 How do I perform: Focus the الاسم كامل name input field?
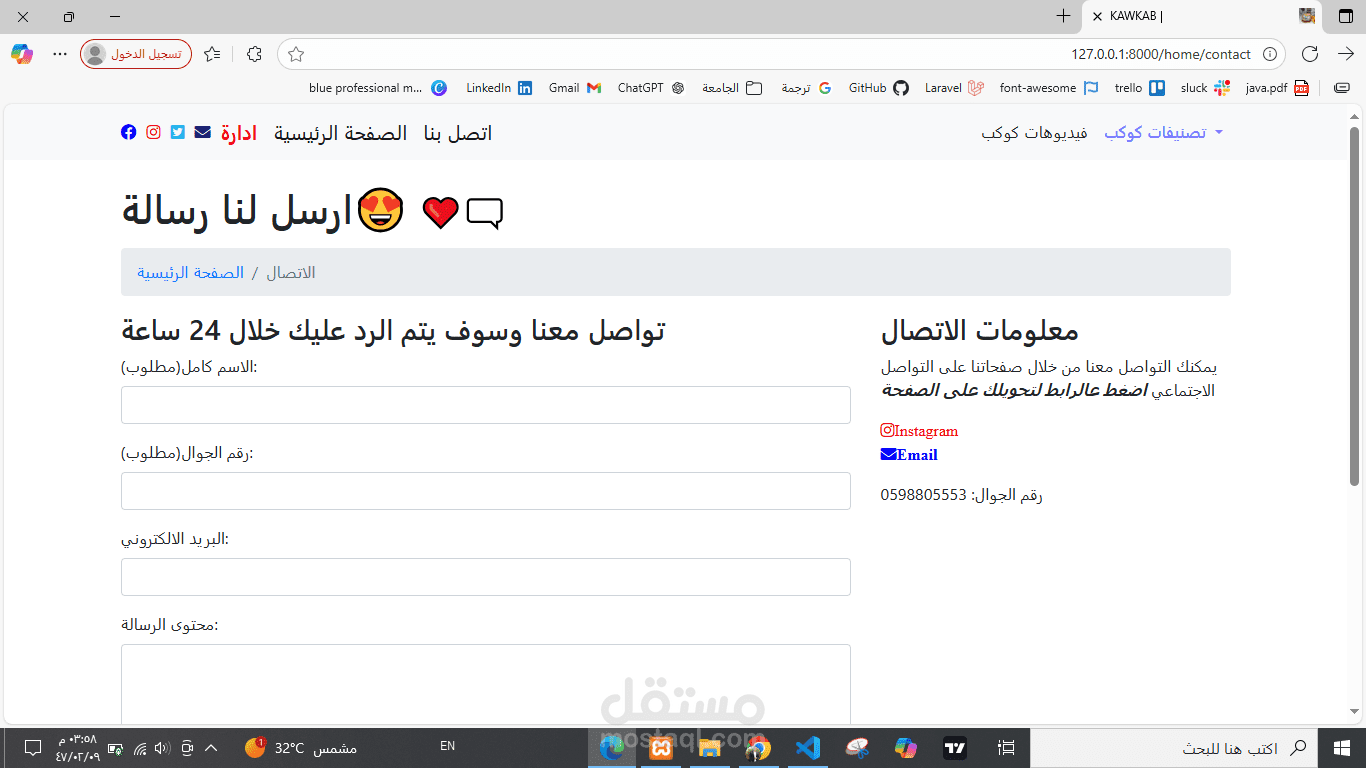pos(486,405)
